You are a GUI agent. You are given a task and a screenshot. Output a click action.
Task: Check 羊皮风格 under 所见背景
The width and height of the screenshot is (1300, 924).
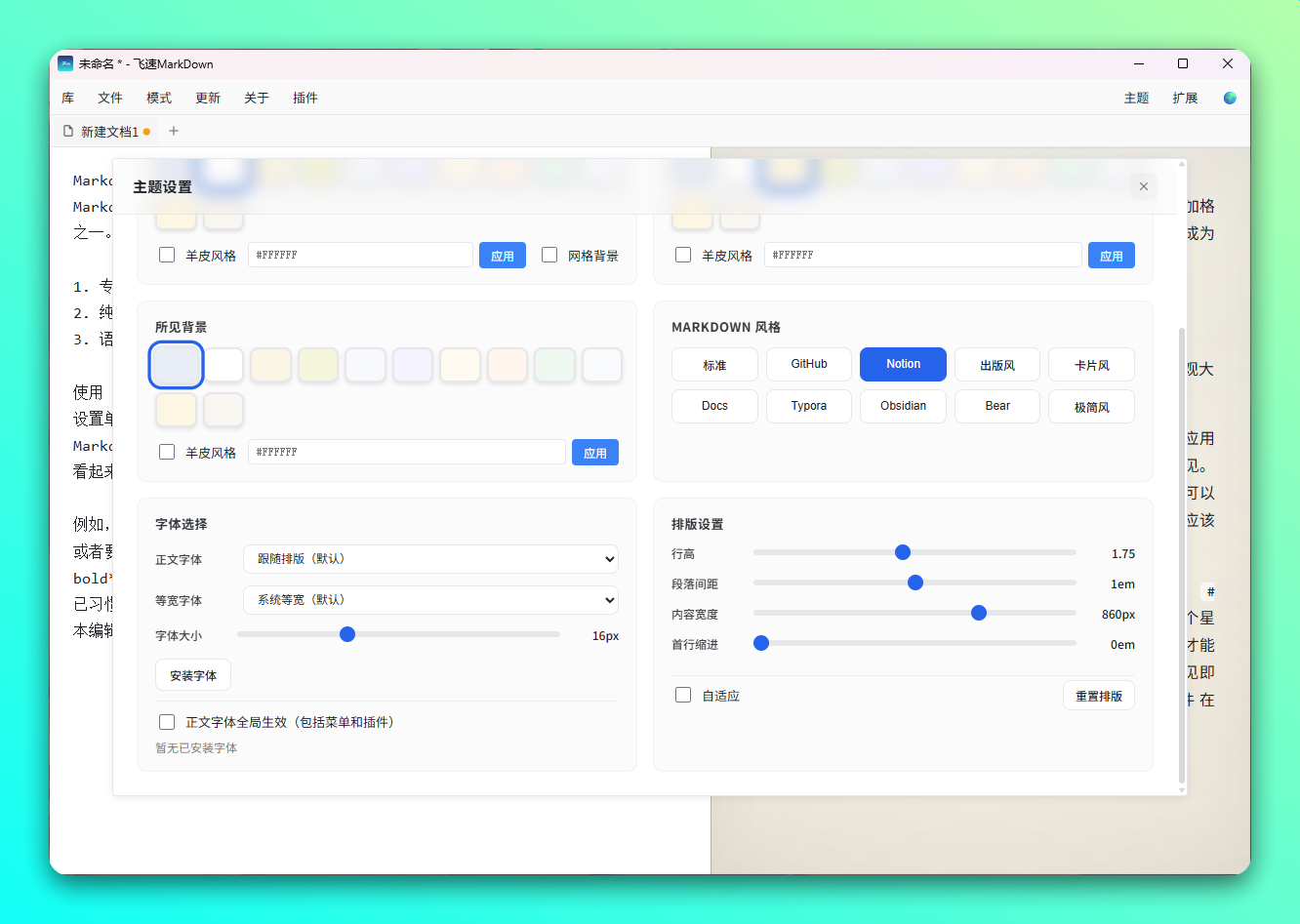tap(167, 452)
